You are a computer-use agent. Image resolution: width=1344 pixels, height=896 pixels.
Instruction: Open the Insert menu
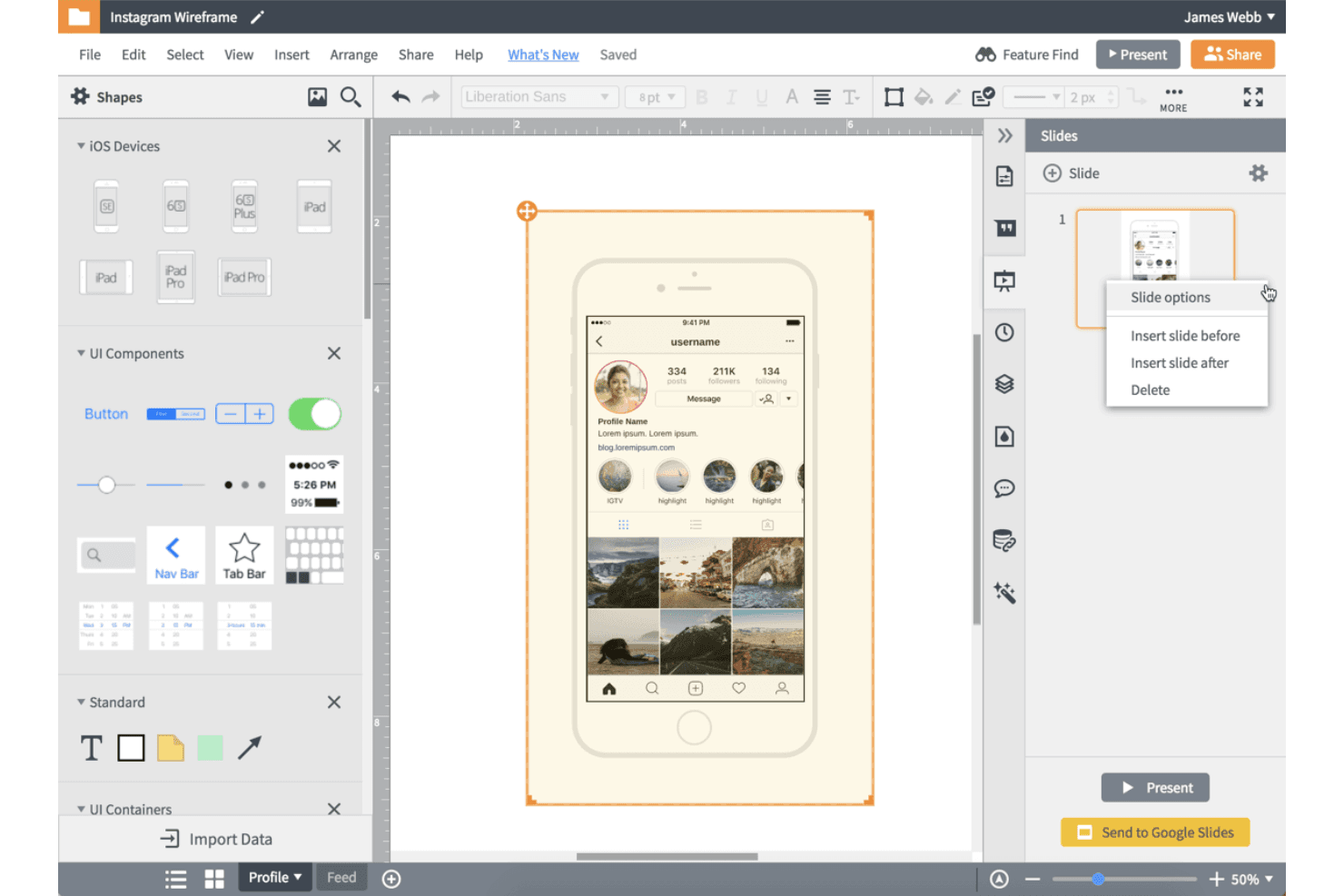[292, 54]
